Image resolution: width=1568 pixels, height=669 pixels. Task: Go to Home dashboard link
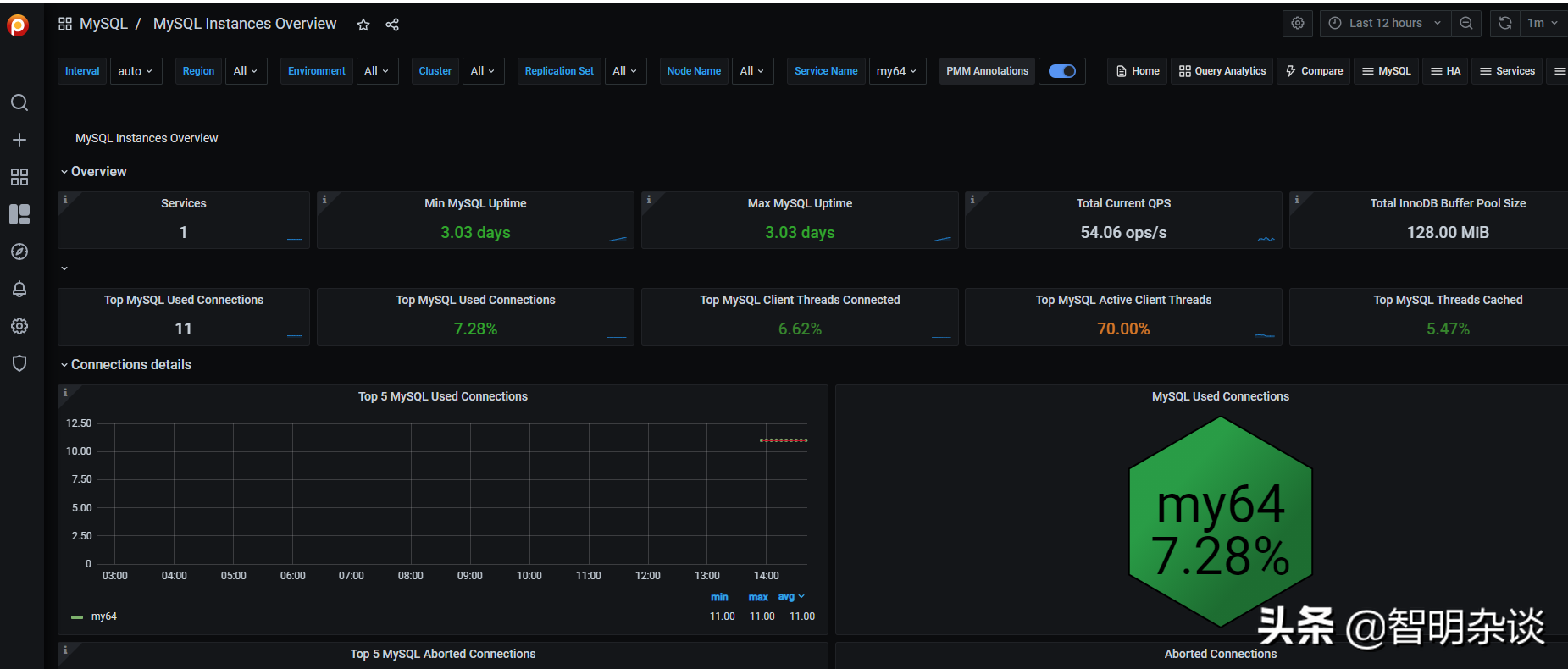point(1138,71)
